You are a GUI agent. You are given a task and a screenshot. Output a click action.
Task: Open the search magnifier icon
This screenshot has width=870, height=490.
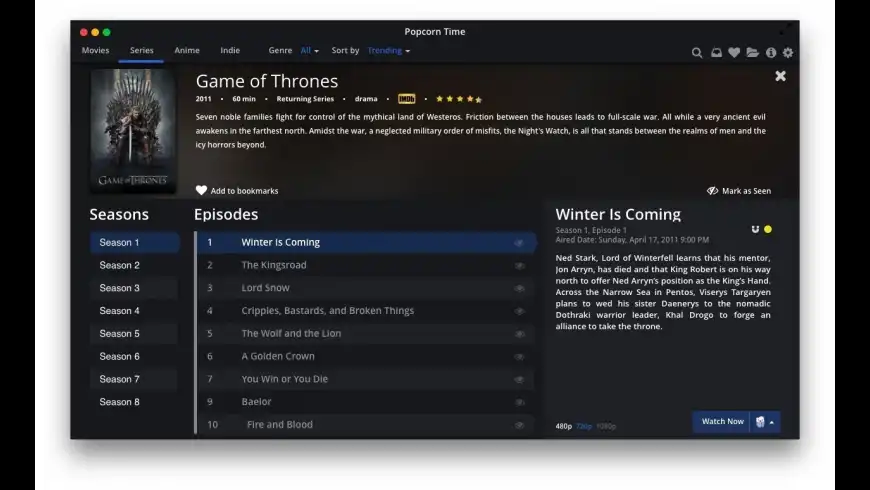tap(697, 53)
